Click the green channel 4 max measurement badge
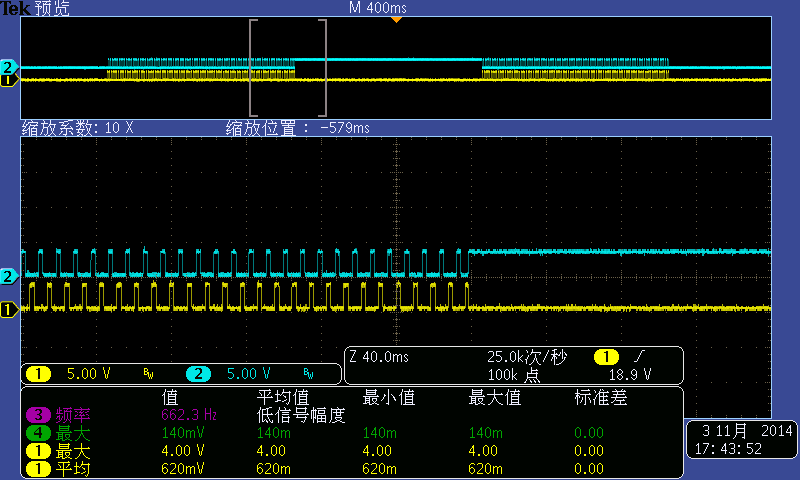This screenshot has height=480, width=800. 38,434
